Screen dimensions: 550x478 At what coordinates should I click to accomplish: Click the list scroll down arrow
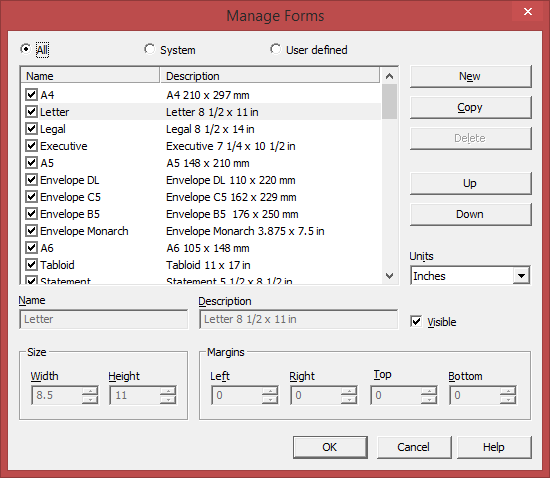[x=389, y=276]
